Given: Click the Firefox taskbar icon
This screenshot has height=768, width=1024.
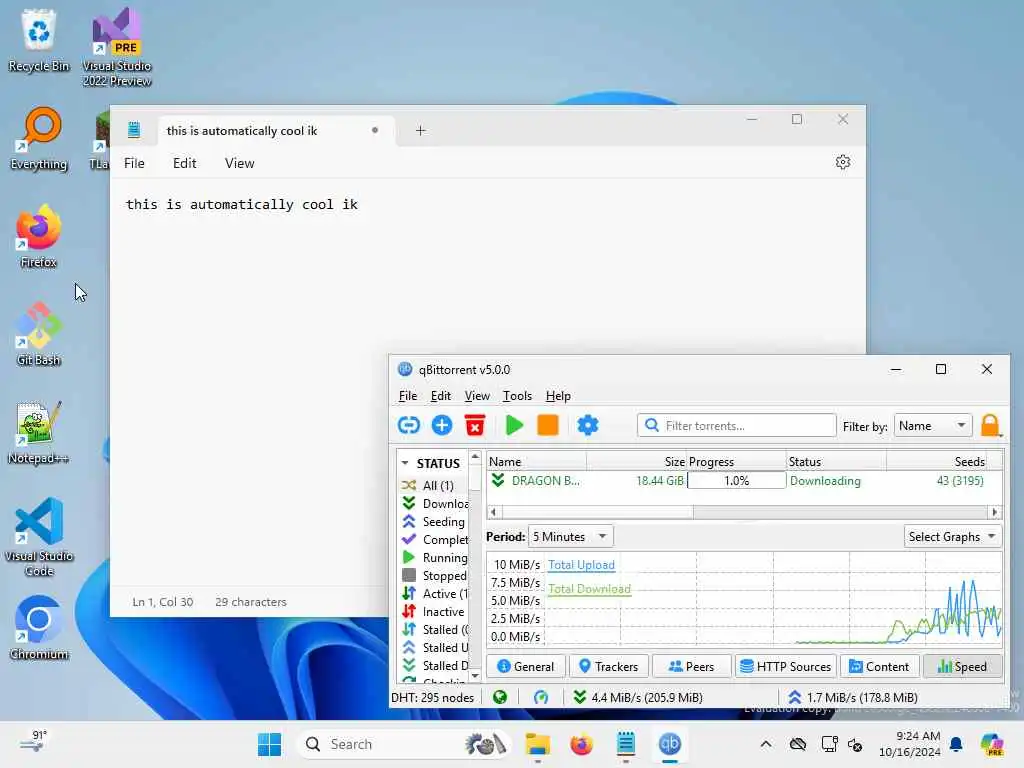Looking at the screenshot, I should click(581, 744).
